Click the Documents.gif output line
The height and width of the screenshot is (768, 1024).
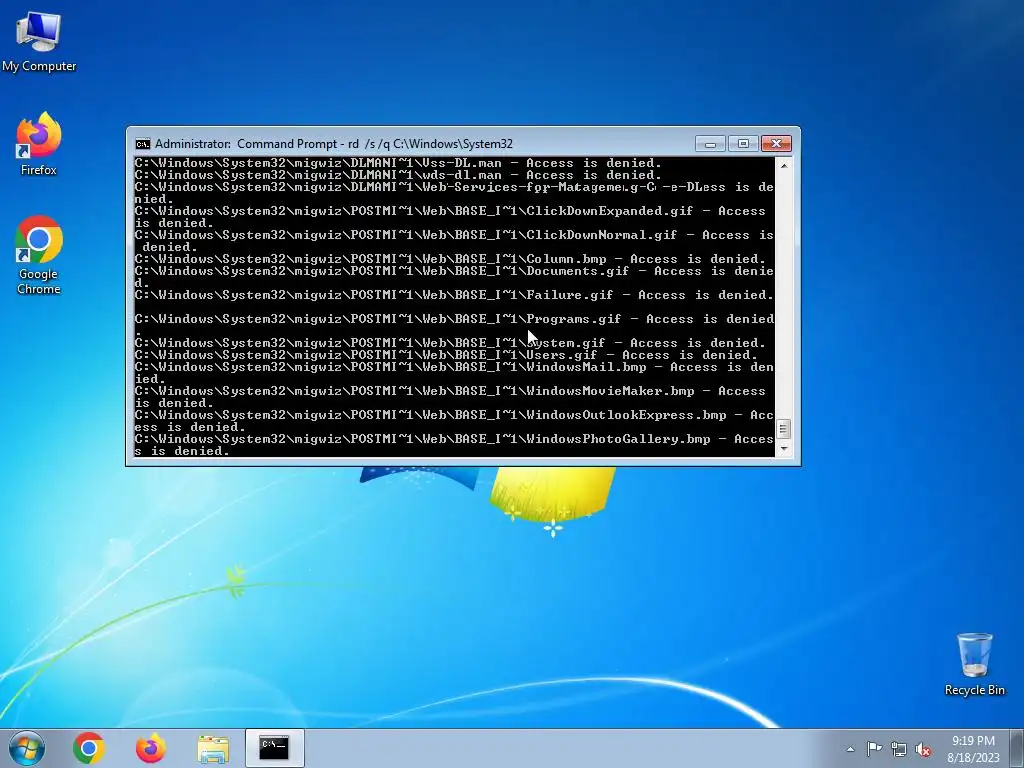coord(454,277)
